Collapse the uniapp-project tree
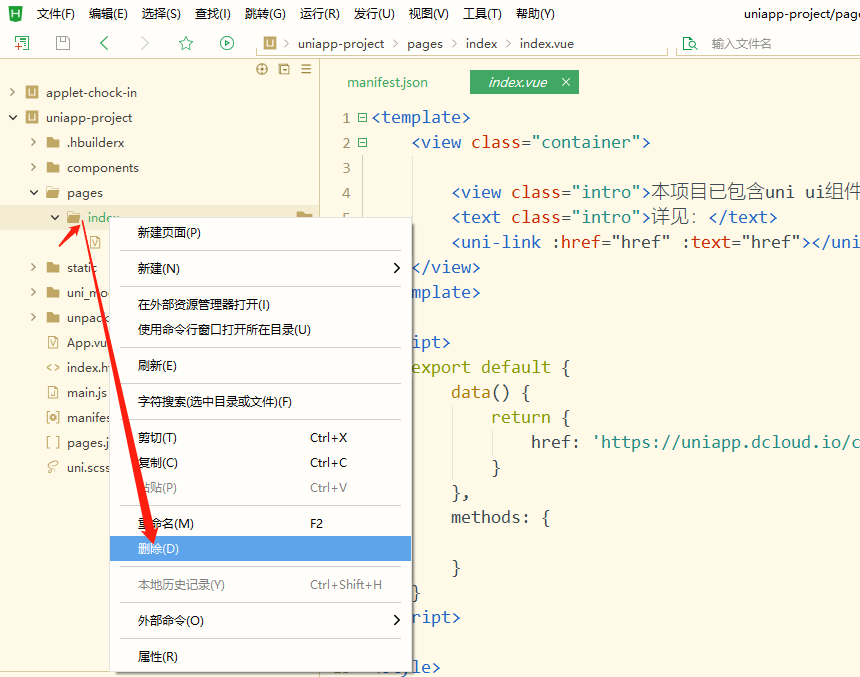 pyautogui.click(x=13, y=117)
